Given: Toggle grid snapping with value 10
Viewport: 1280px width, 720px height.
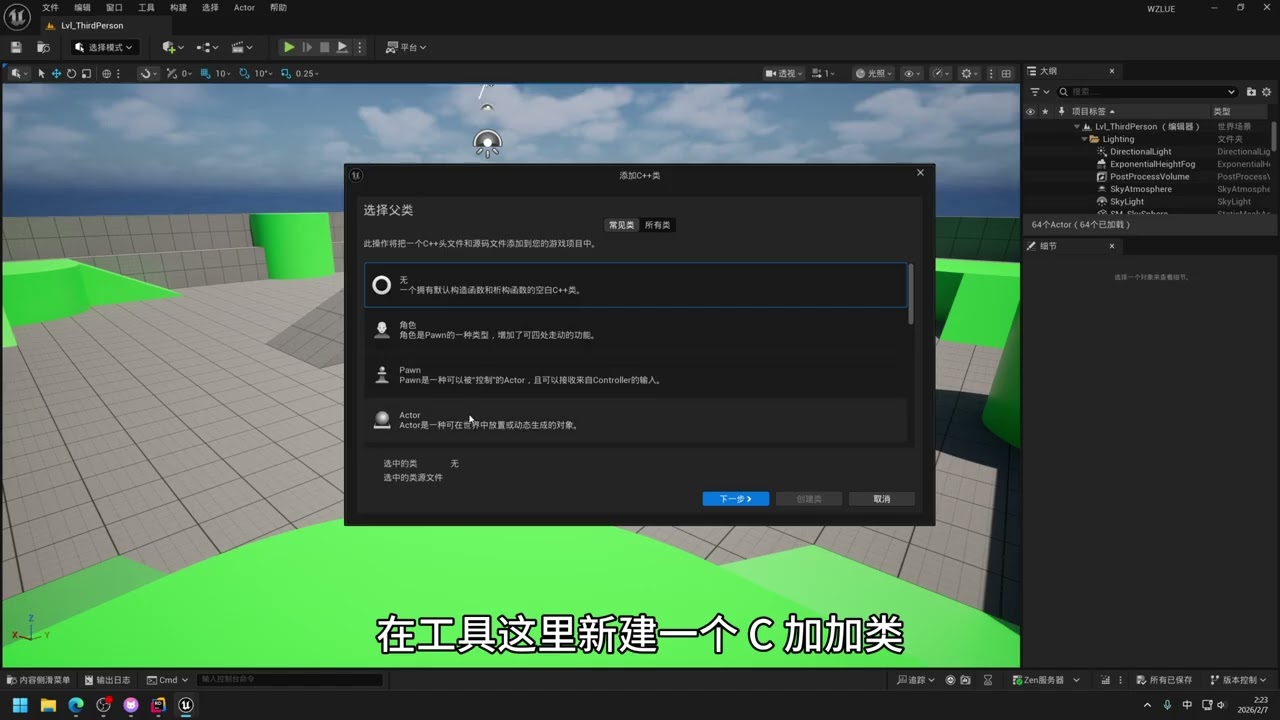Looking at the screenshot, I should pyautogui.click(x=206, y=73).
